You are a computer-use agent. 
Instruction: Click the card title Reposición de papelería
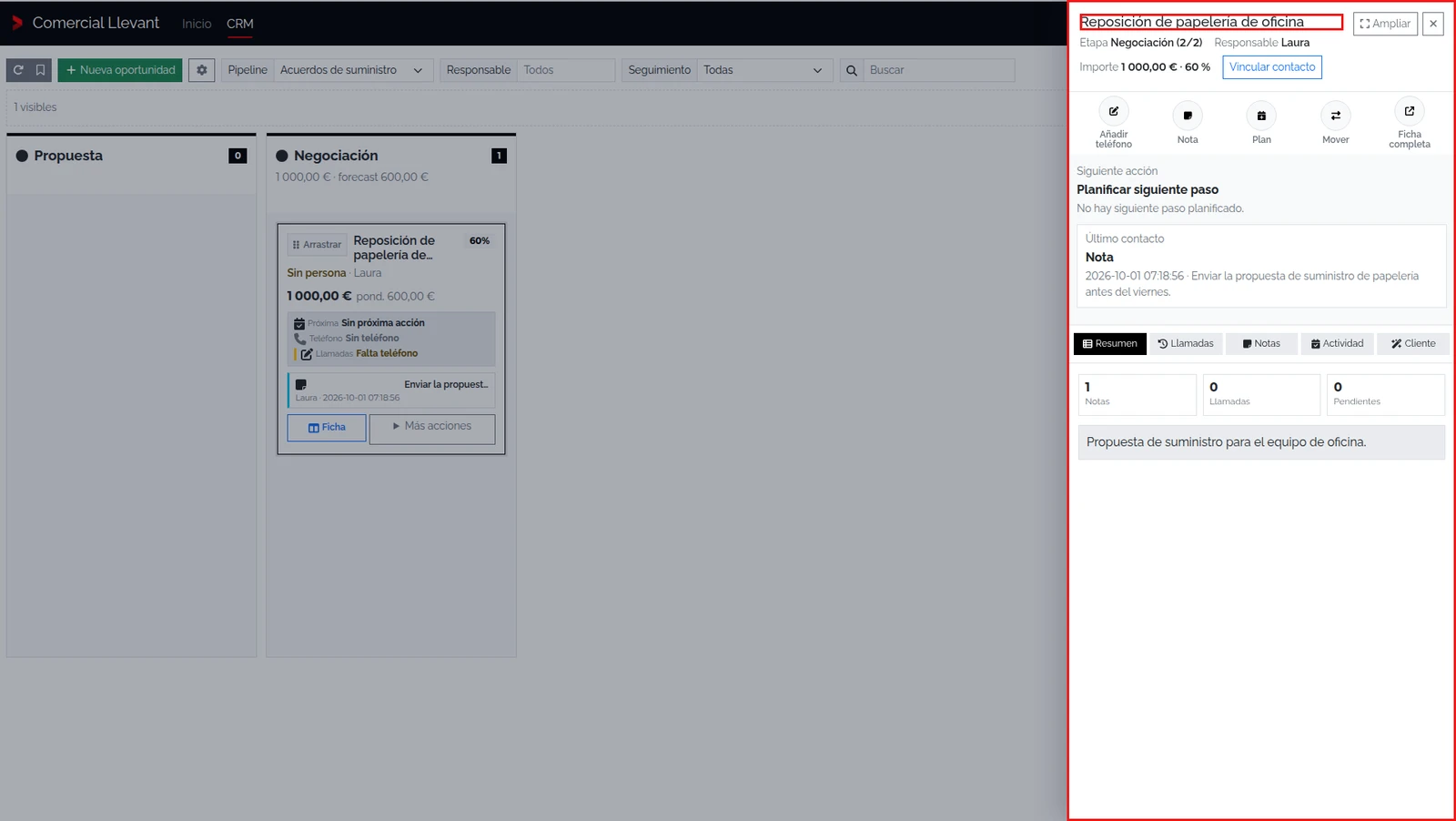coord(394,248)
